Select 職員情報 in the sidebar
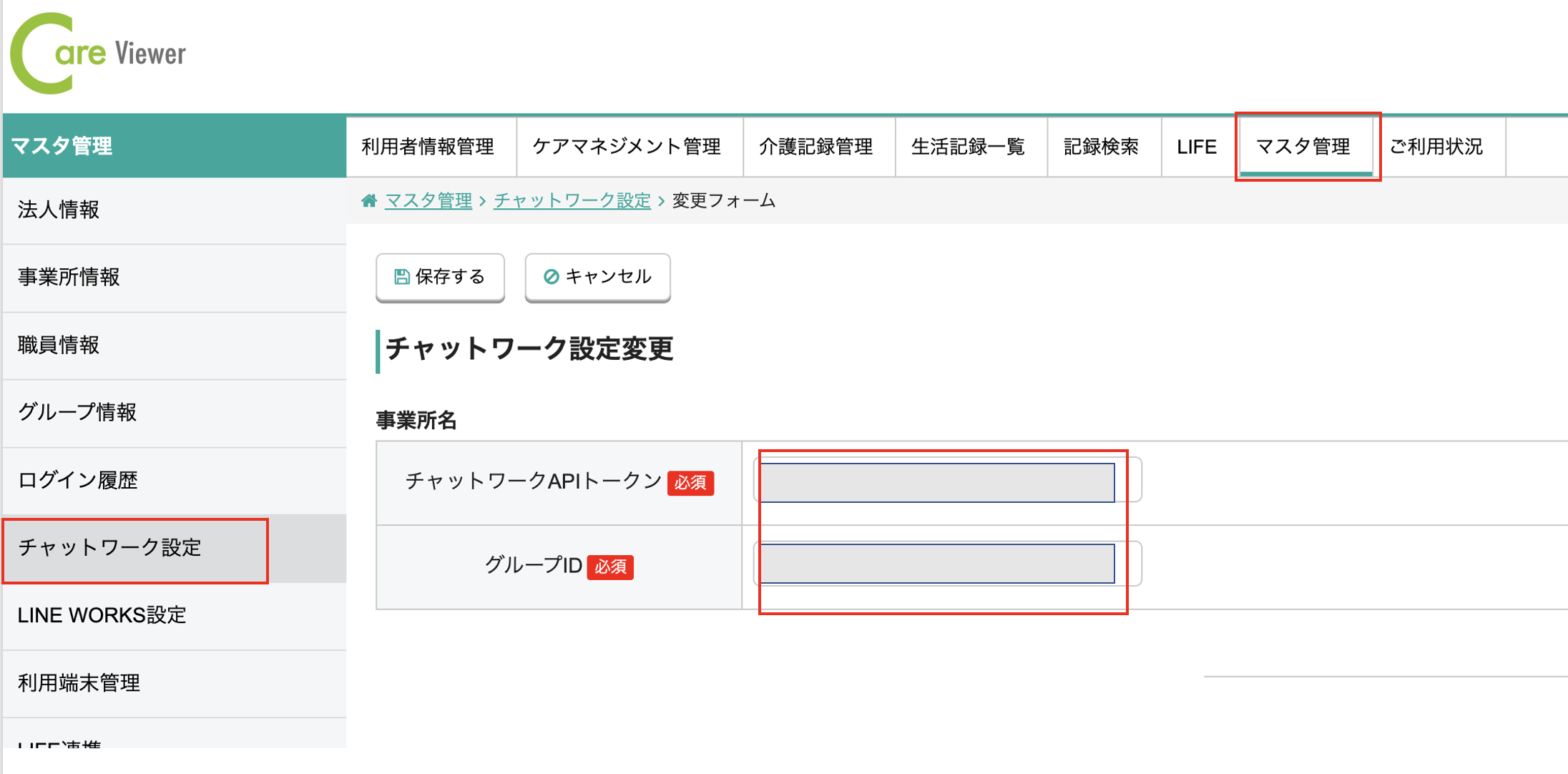The width and height of the screenshot is (1568, 774). (x=59, y=346)
